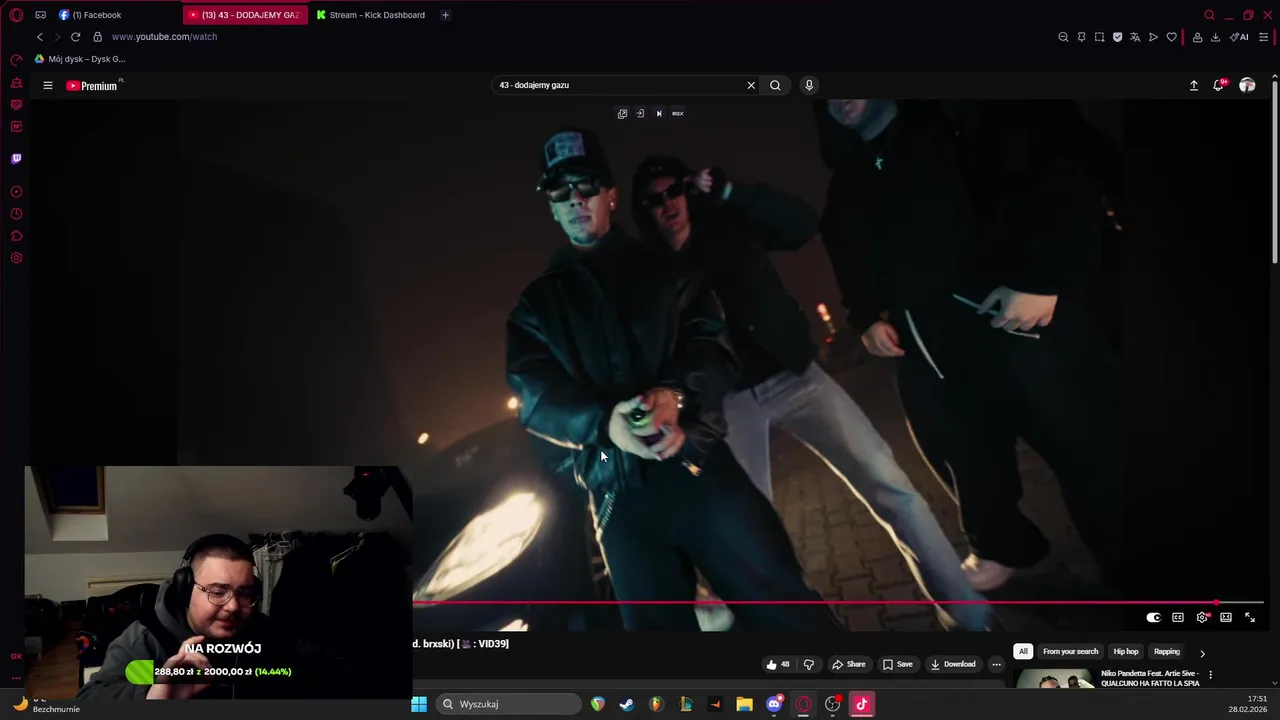Select the 43 - DODAJEMY GAZU YouTube tab
Image resolution: width=1280 pixels, height=720 pixels.
244,15
